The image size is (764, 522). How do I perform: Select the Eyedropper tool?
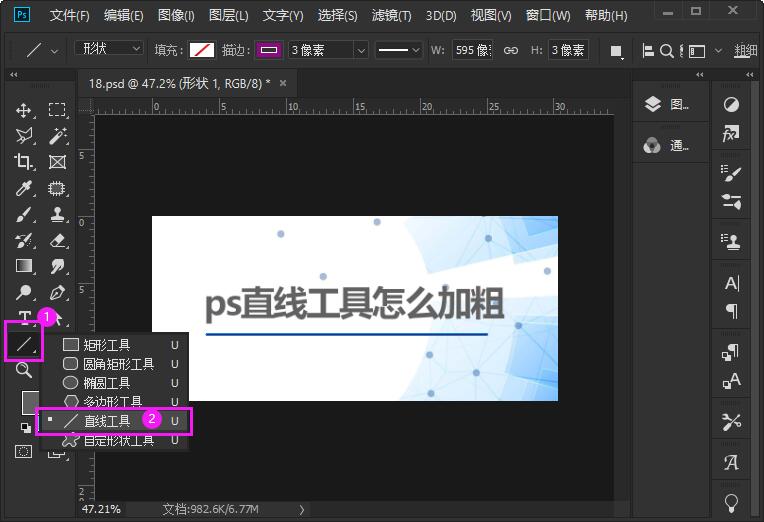pyautogui.click(x=23, y=188)
